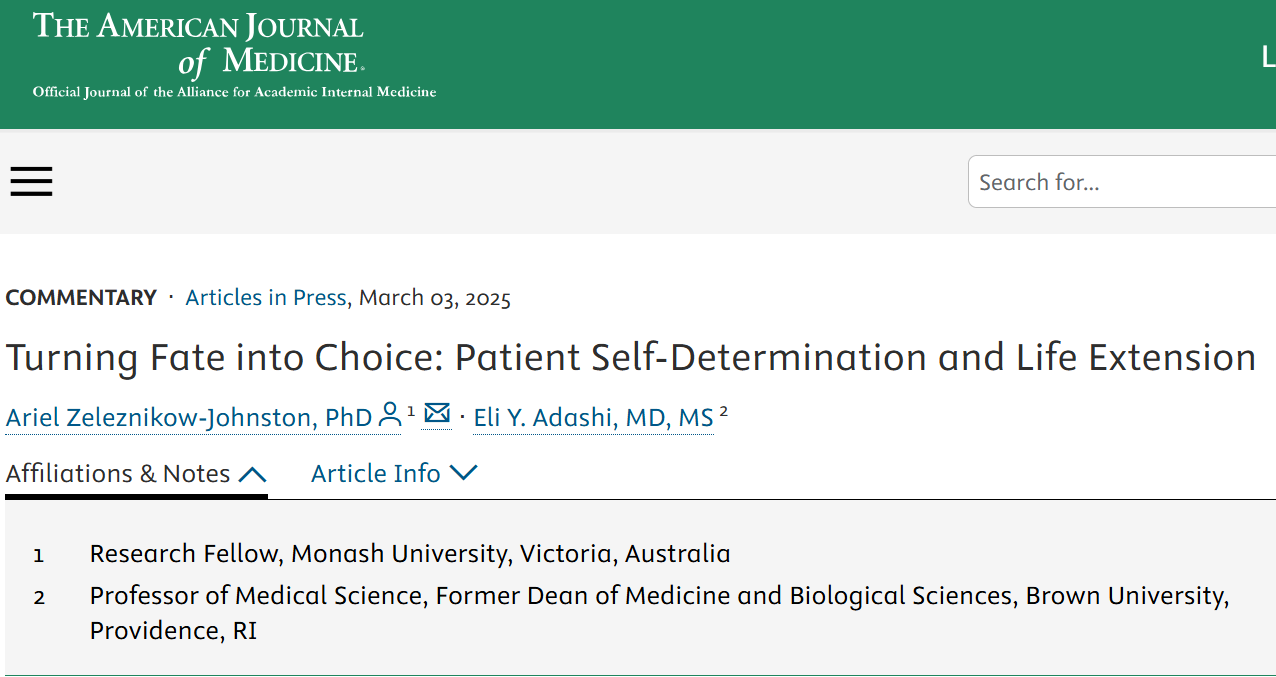1276x677 pixels.
Task: Click the Turning Fate into Choice title
Action: click(x=631, y=357)
